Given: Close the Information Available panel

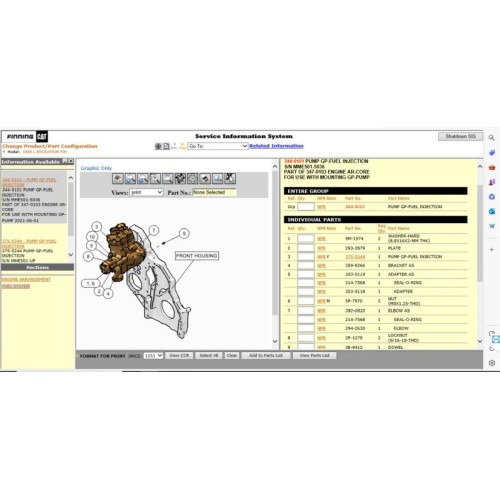Looking at the screenshot, I should tap(71, 161).
